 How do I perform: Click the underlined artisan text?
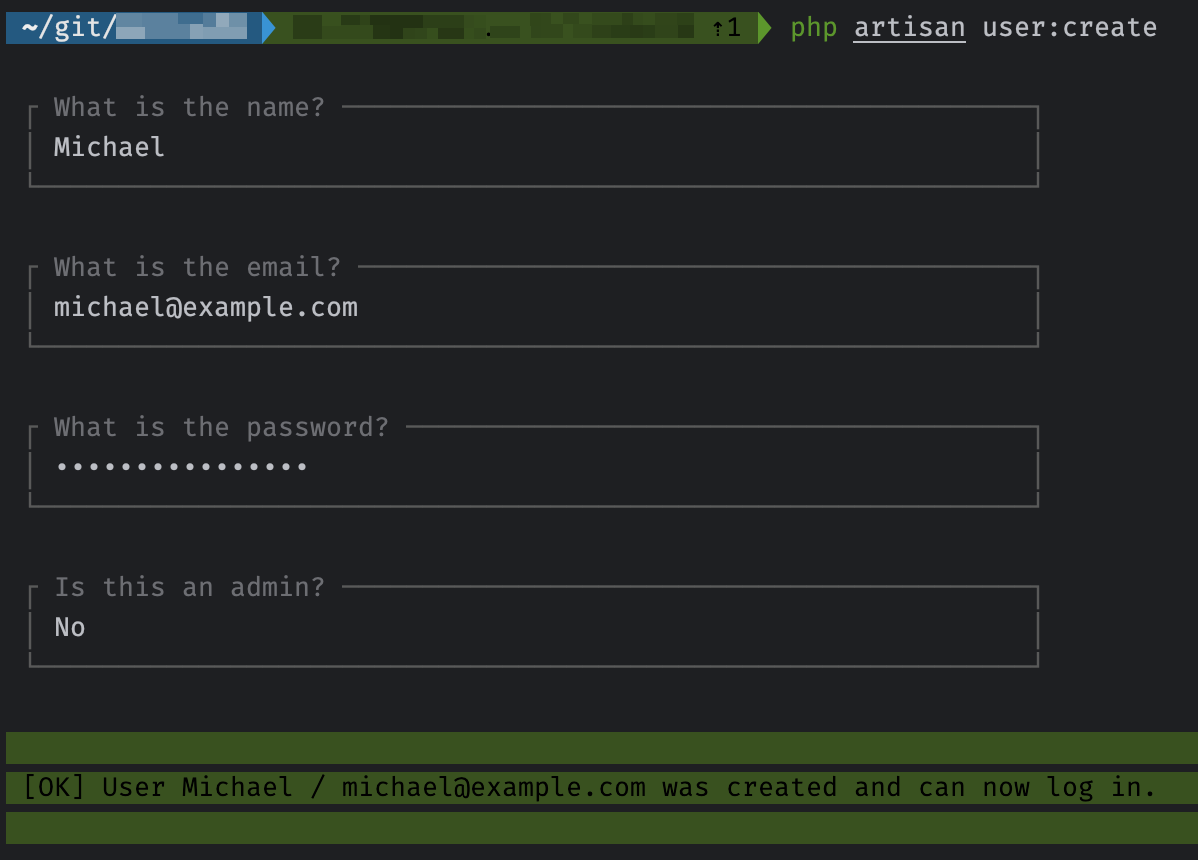(x=908, y=27)
